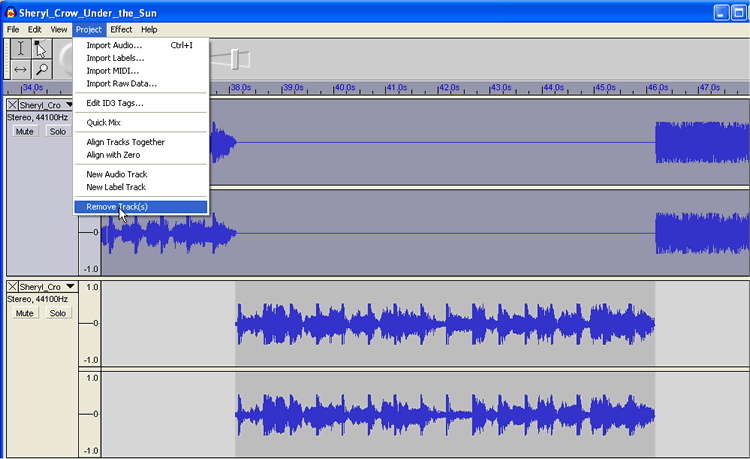The image size is (750, 459).
Task: Click the toolbar grabber handle at left edge
Action: (x=7, y=59)
